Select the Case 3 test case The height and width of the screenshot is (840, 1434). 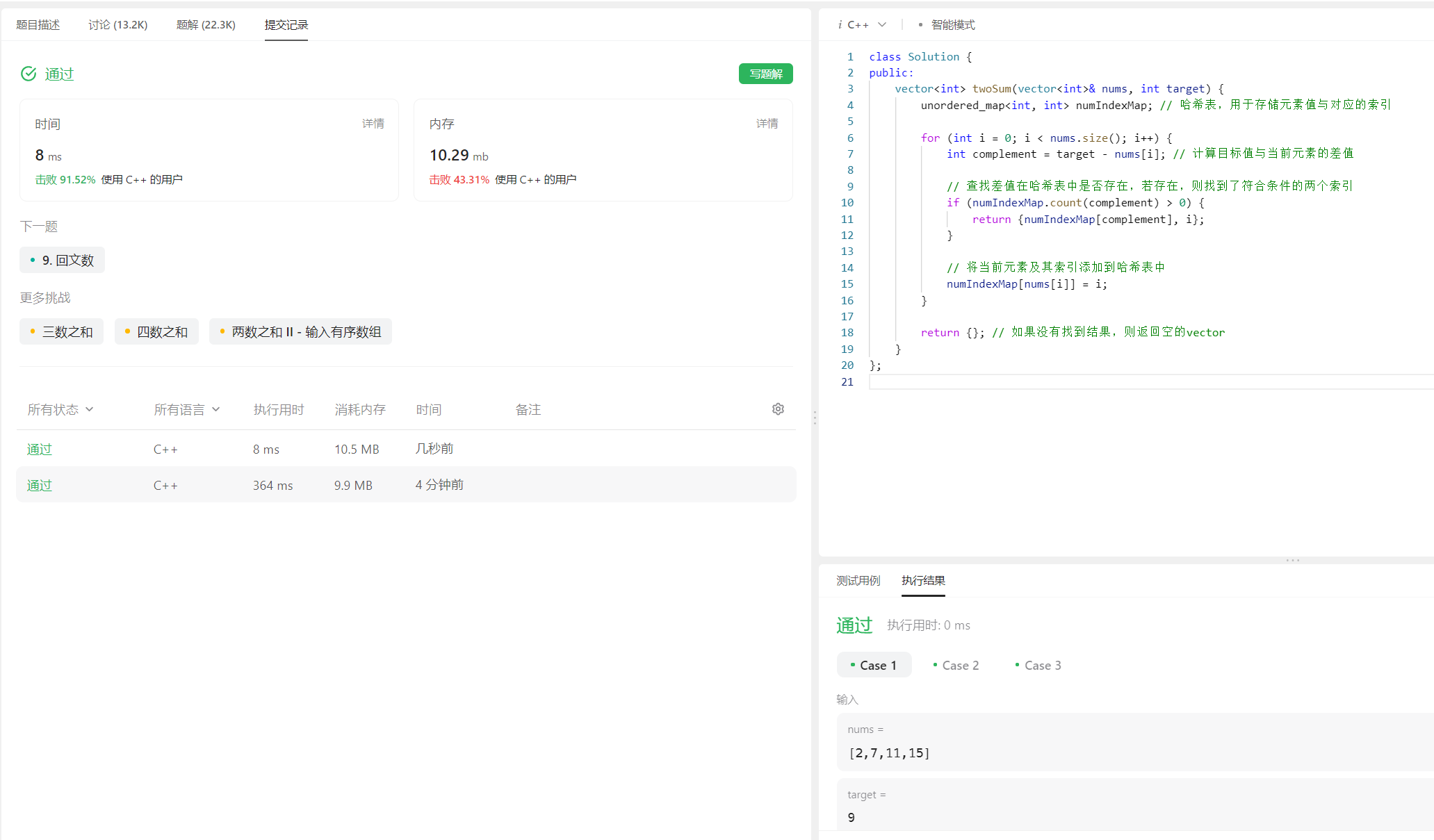[1038, 666]
